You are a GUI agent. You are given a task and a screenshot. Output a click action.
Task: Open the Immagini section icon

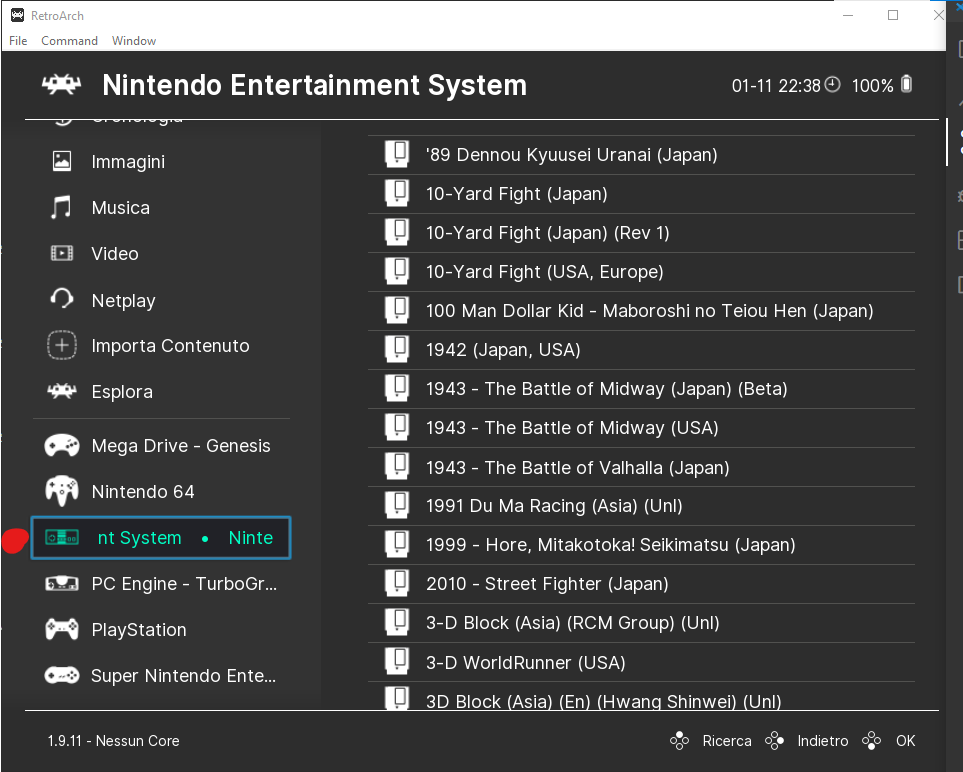(x=61, y=162)
